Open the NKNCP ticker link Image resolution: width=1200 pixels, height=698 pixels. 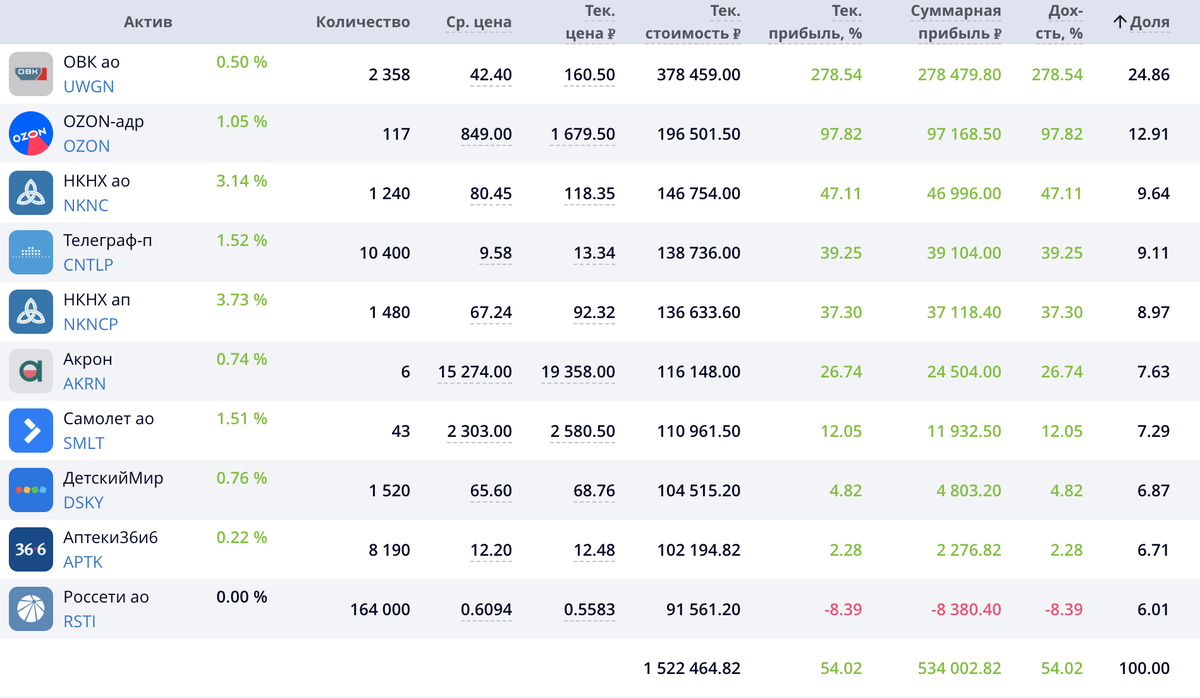90,325
